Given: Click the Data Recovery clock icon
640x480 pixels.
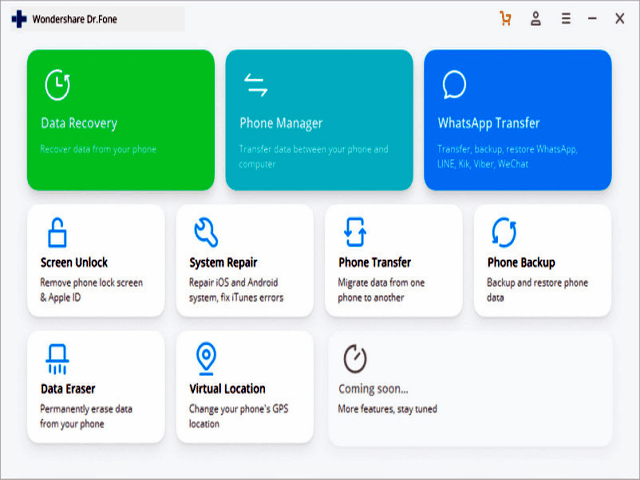Looking at the screenshot, I should click(x=58, y=85).
